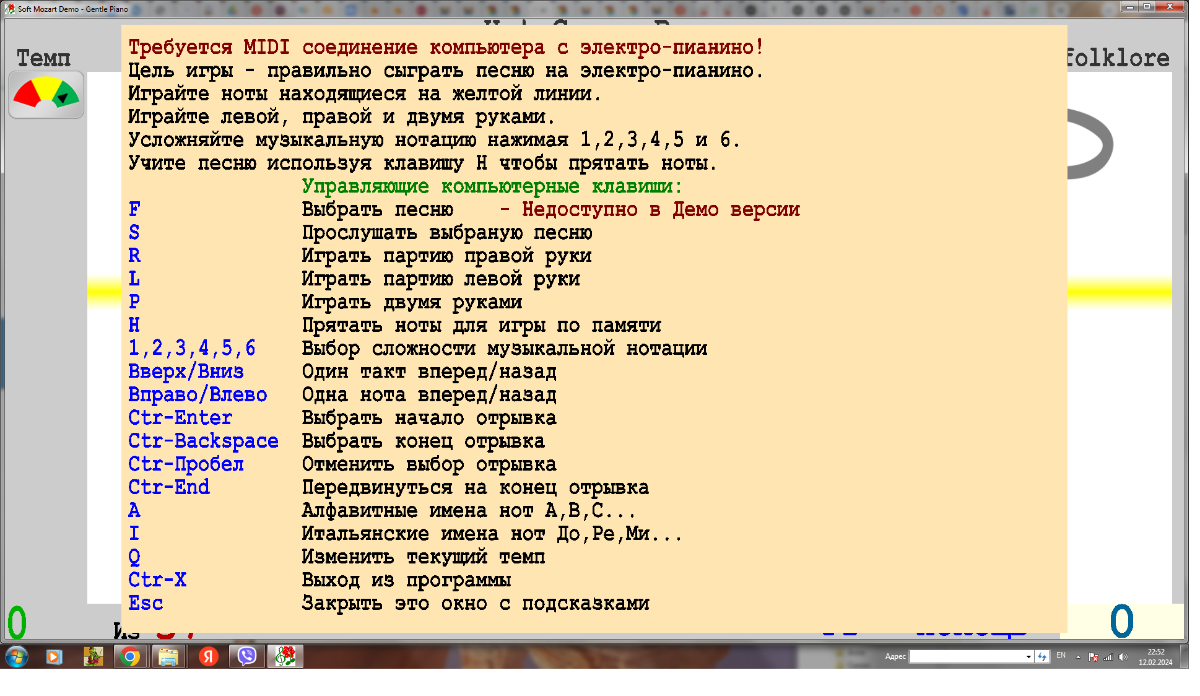Click 'Выход из программы' help line
1200x696 pixels.
tap(406, 580)
